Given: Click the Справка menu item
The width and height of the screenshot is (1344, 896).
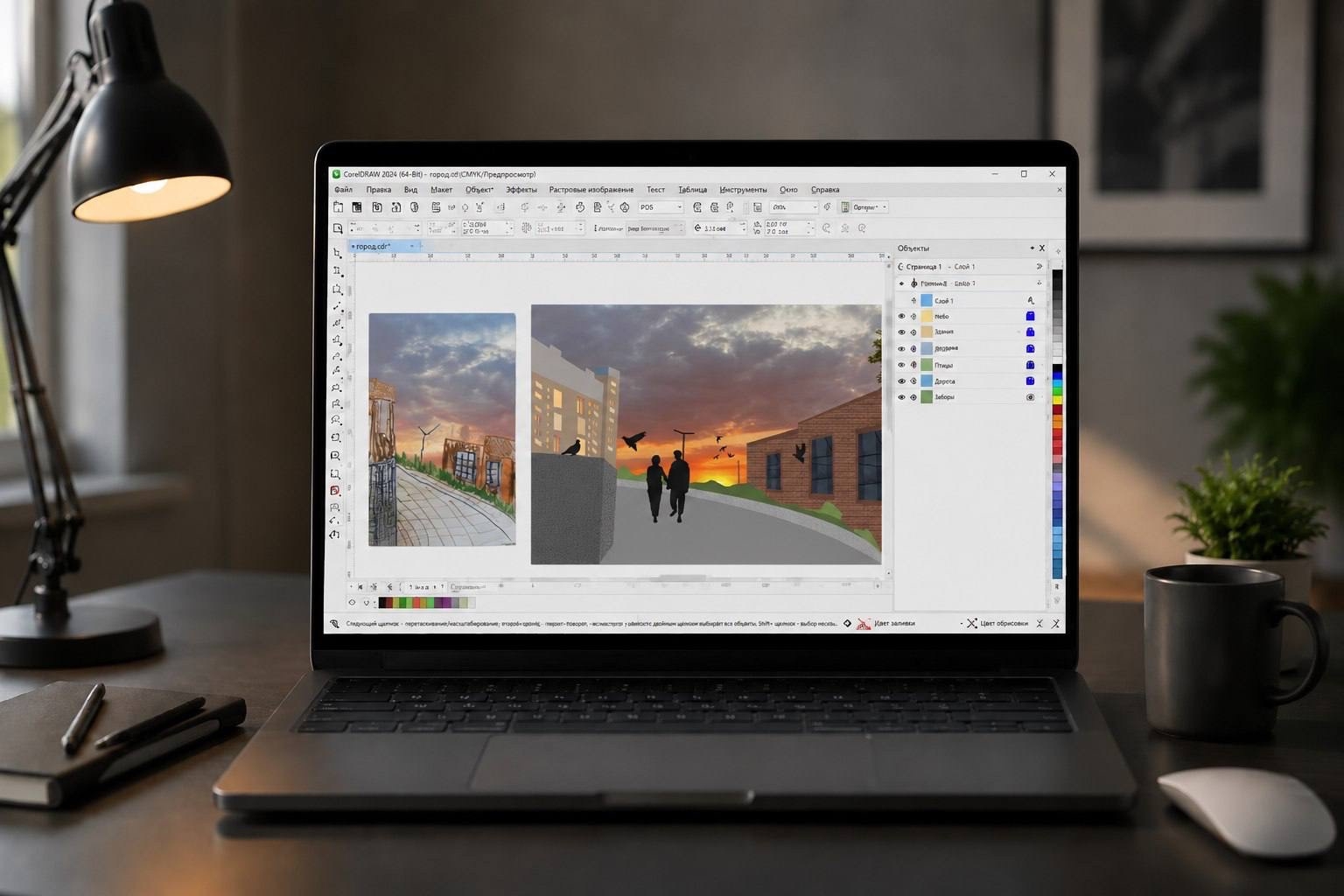Looking at the screenshot, I should point(825,189).
